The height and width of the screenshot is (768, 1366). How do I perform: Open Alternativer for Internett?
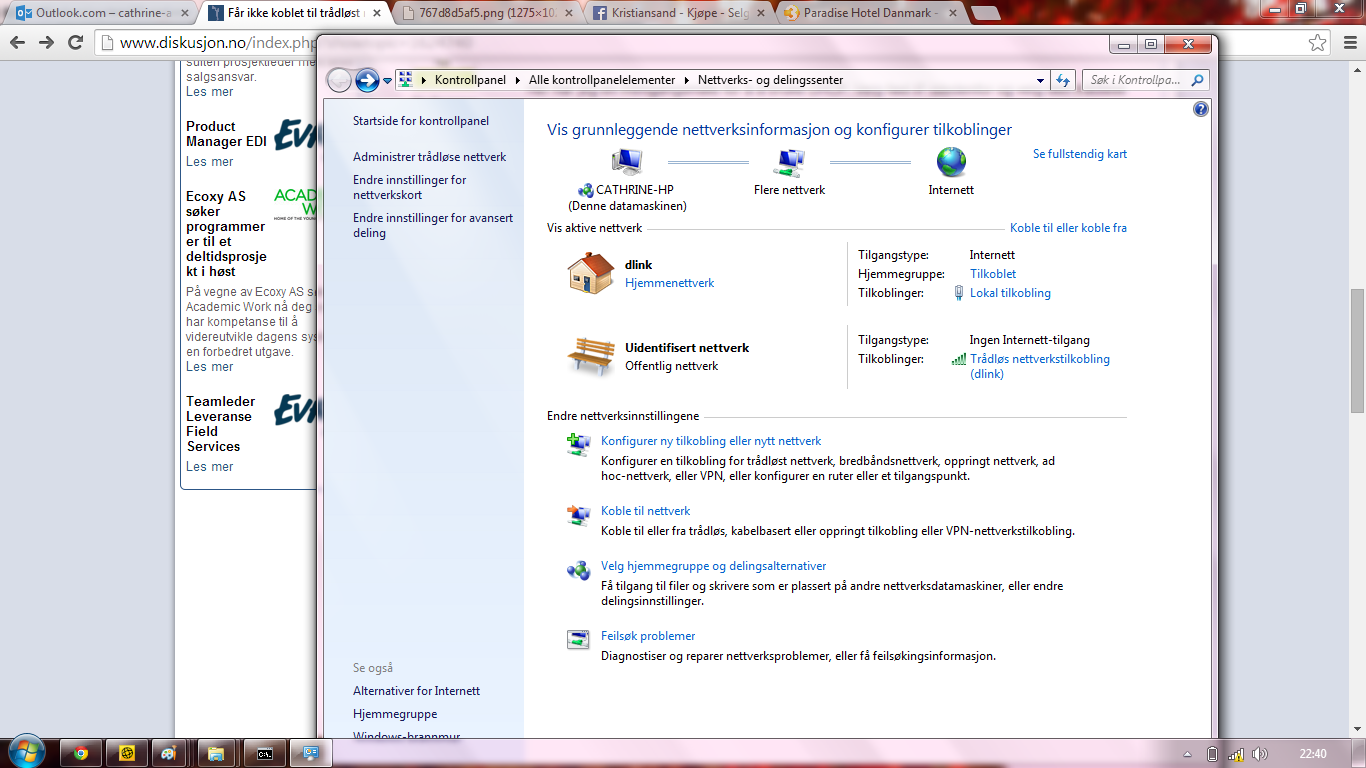(416, 691)
